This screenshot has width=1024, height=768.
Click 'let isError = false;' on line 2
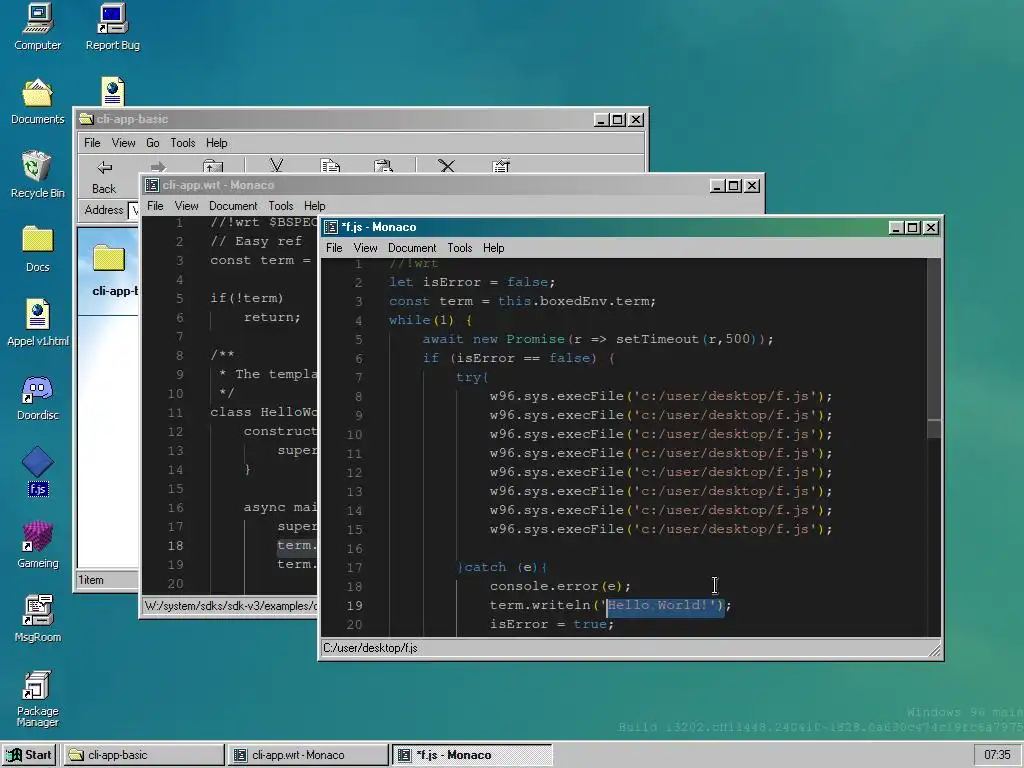click(472, 281)
